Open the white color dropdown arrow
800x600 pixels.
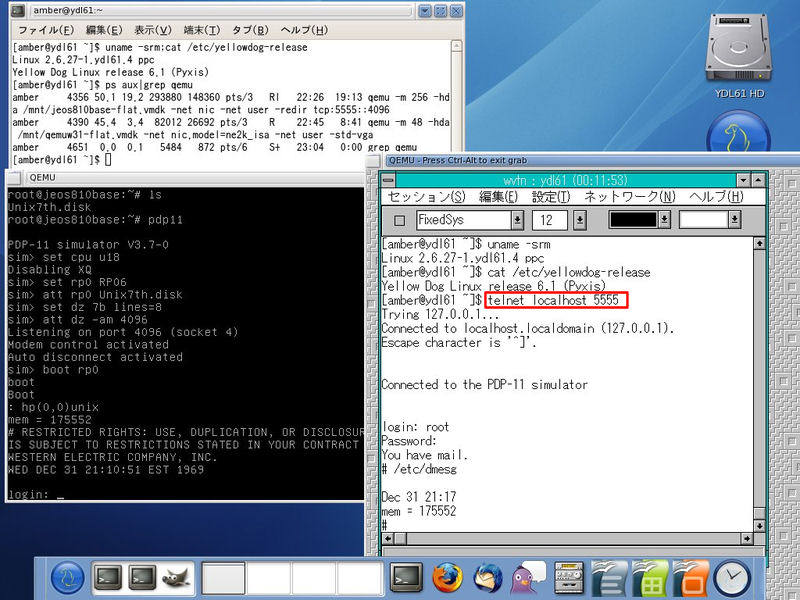coord(735,220)
